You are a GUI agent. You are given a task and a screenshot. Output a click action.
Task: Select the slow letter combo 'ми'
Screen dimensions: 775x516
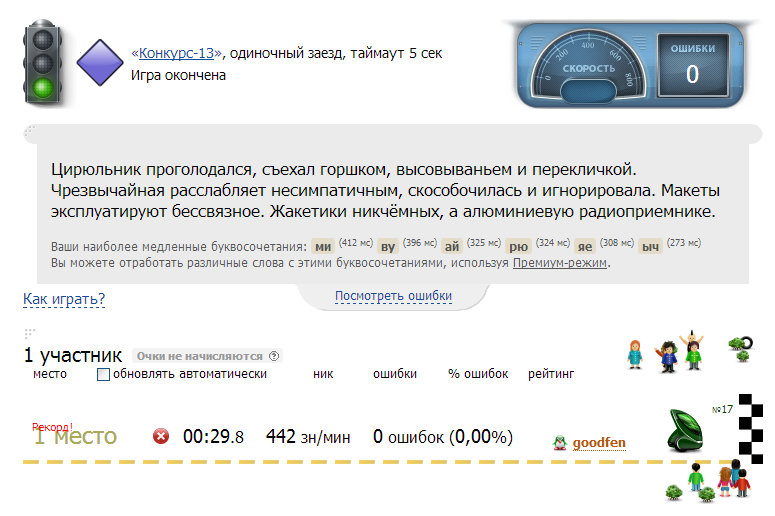(x=323, y=246)
